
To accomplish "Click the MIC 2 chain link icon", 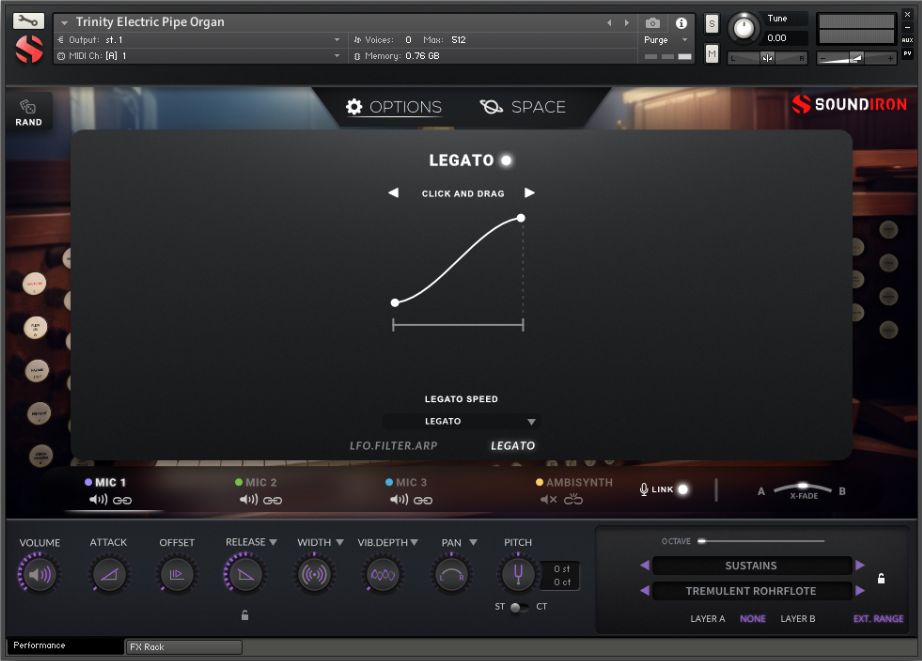I will pos(272,500).
